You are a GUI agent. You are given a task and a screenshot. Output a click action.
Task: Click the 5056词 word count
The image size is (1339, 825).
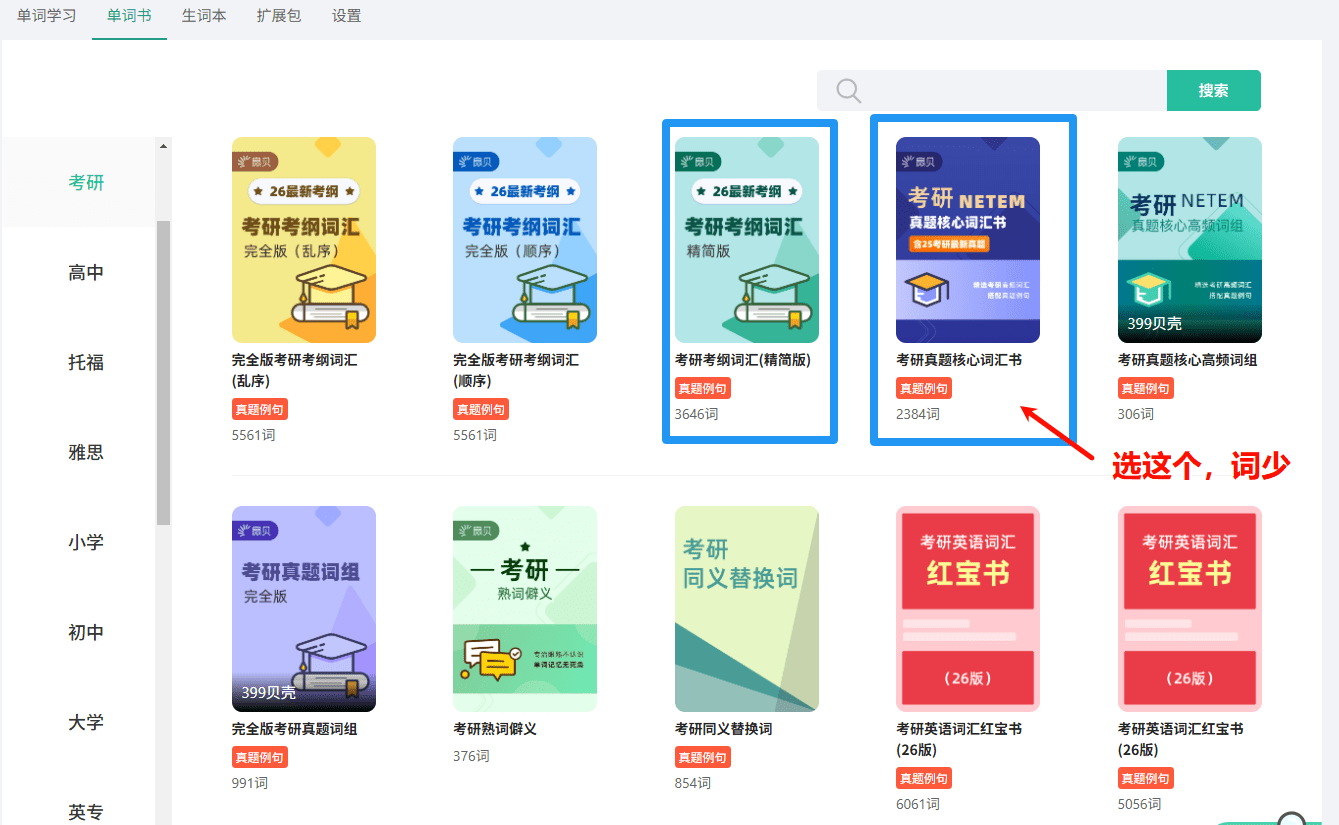[1140, 804]
